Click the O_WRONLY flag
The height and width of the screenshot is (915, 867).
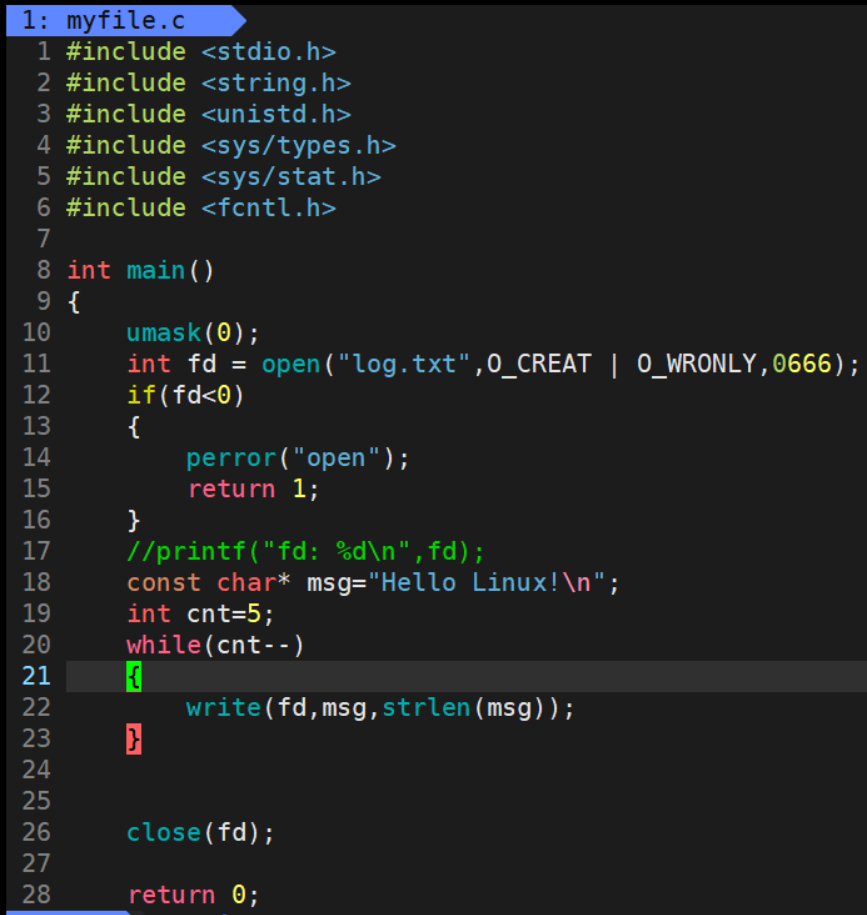pos(697,364)
